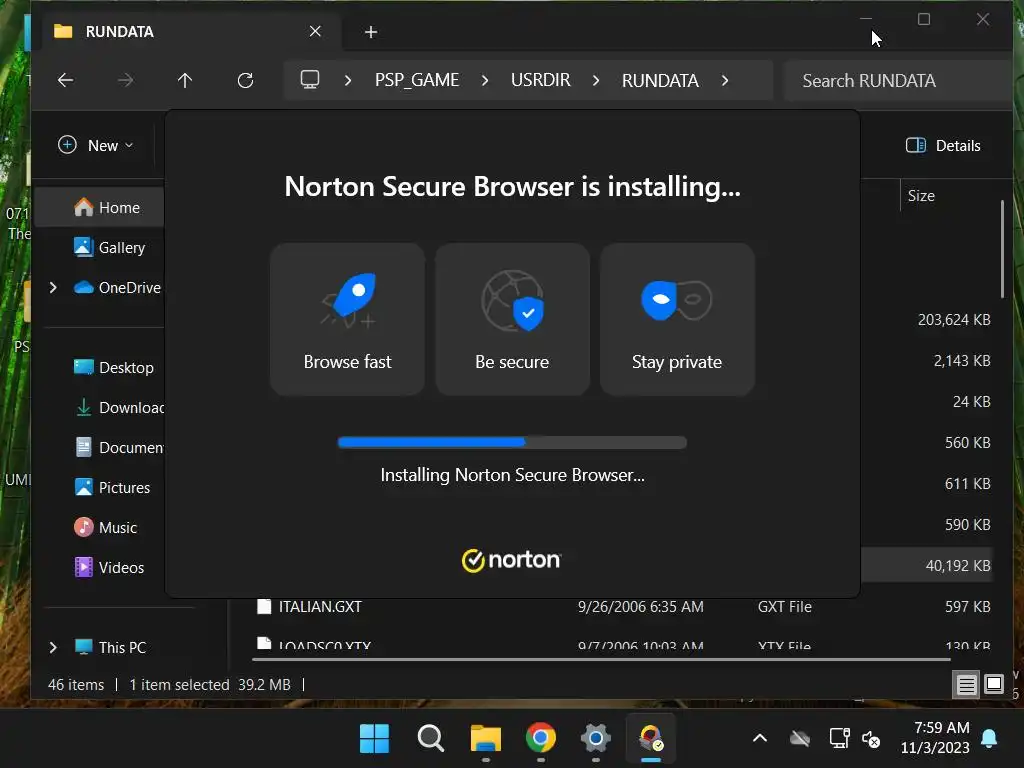Viewport: 1024px width, 768px height.
Task: Toggle the Details pane
Action: (x=943, y=145)
